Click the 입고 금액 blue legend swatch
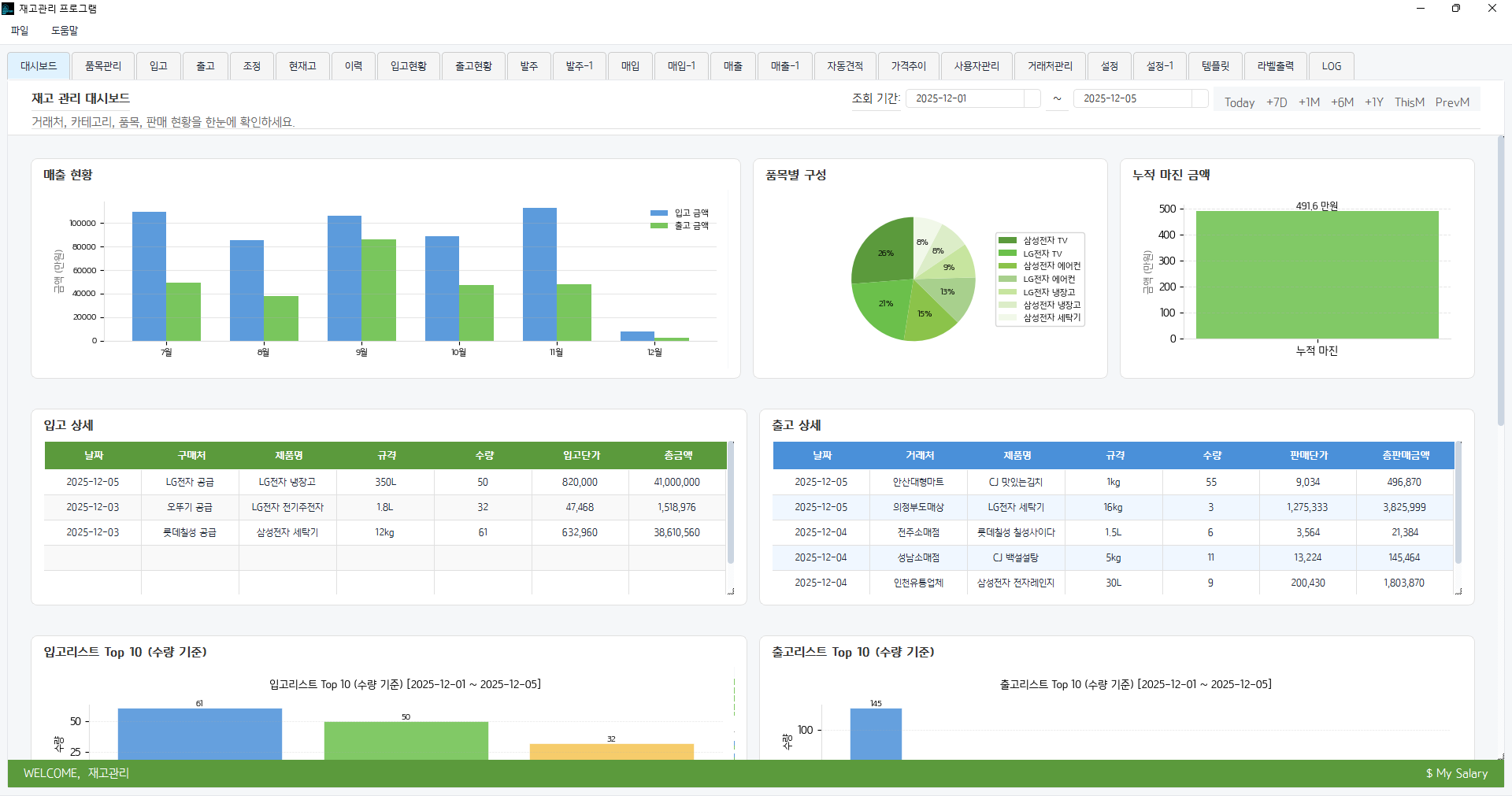The width and height of the screenshot is (1512, 796). pyautogui.click(x=659, y=213)
